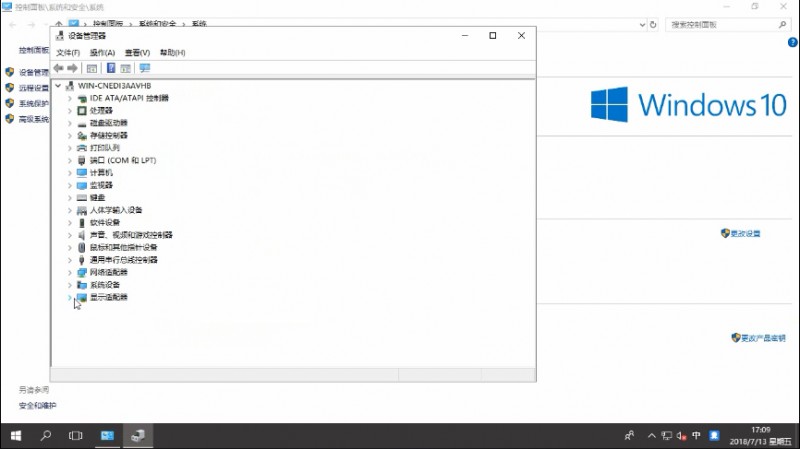Select the WIN-CNEDI3AAVHB computer name text

(114, 86)
